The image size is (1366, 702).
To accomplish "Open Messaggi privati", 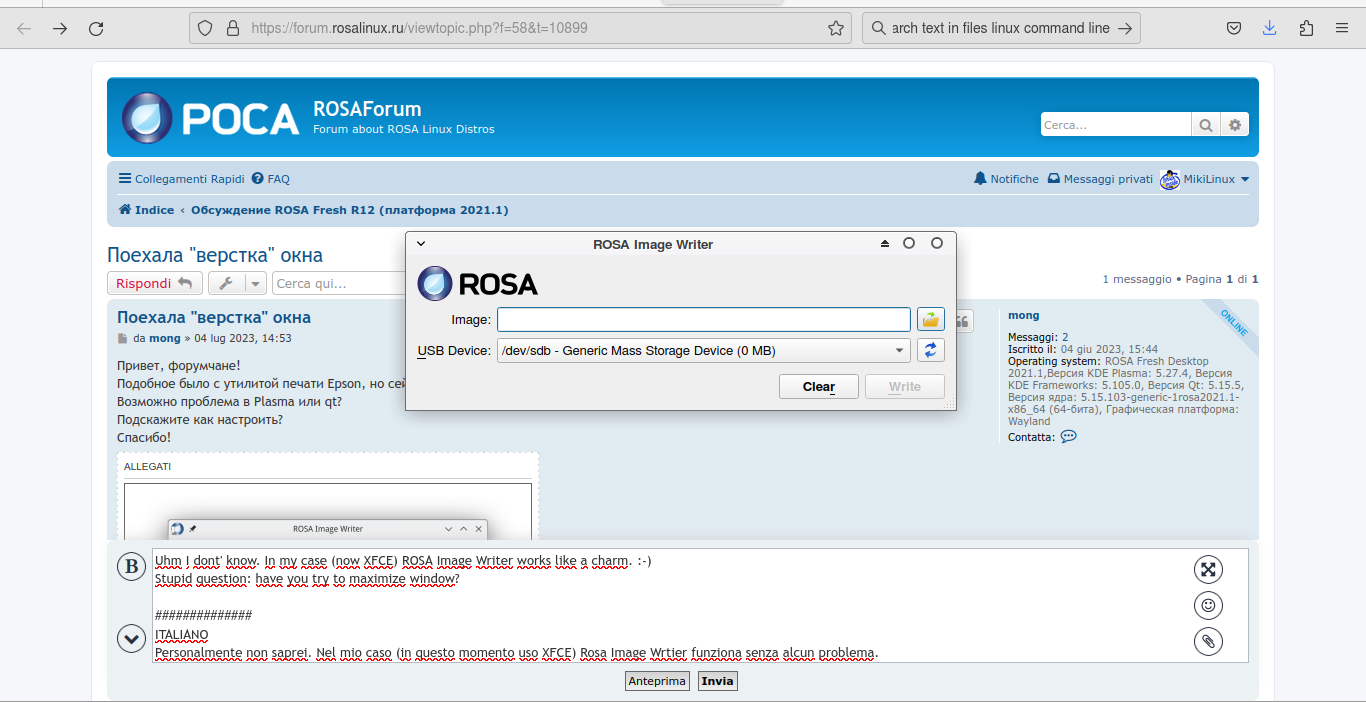I will pyautogui.click(x=1100, y=179).
